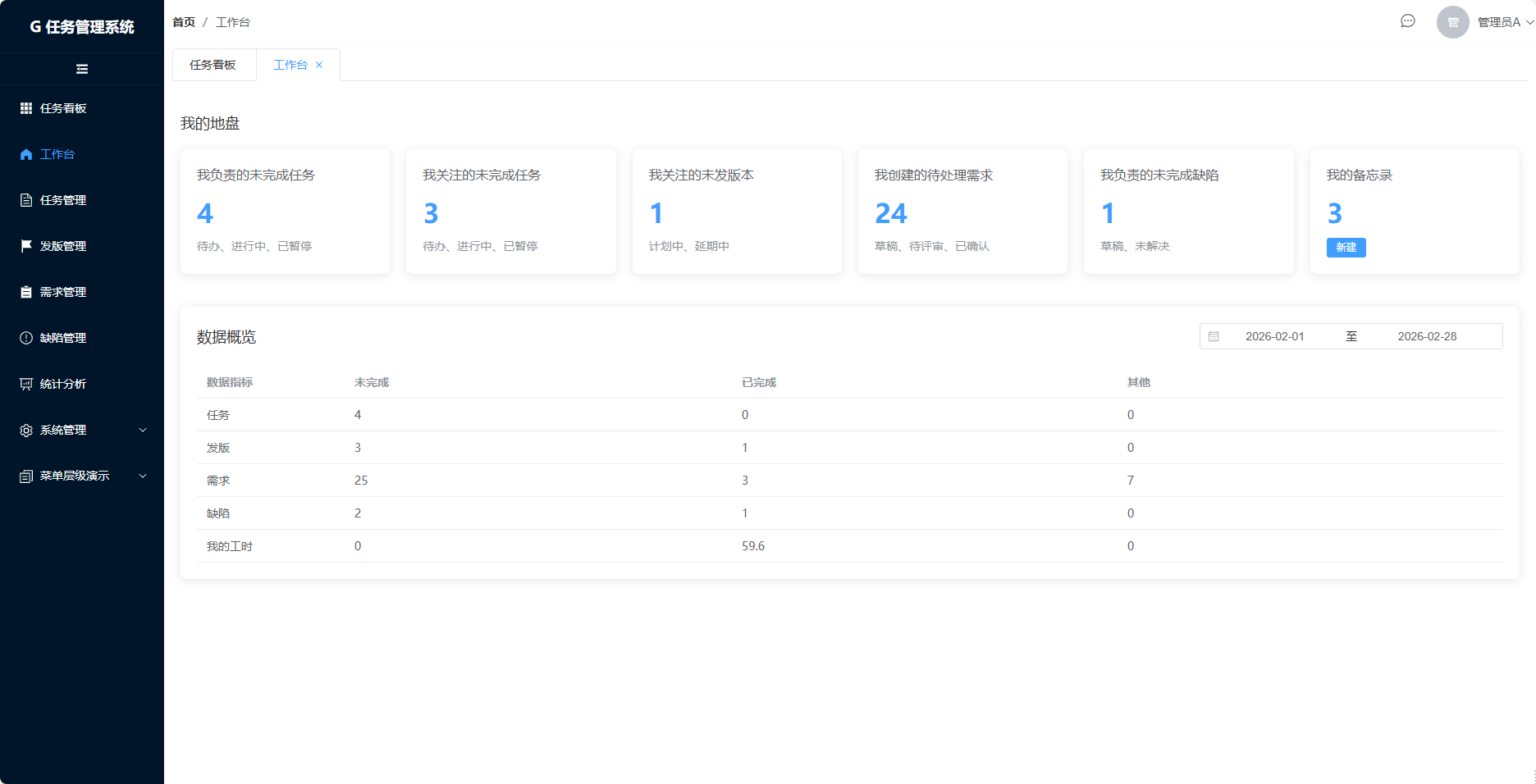Click the G 任务管理系统 logo title
The width and height of the screenshot is (1536, 784).
point(82,27)
